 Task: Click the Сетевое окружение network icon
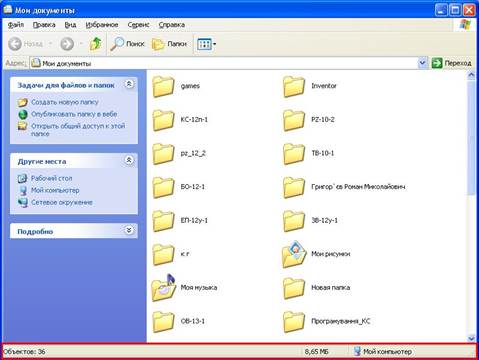click(x=22, y=202)
